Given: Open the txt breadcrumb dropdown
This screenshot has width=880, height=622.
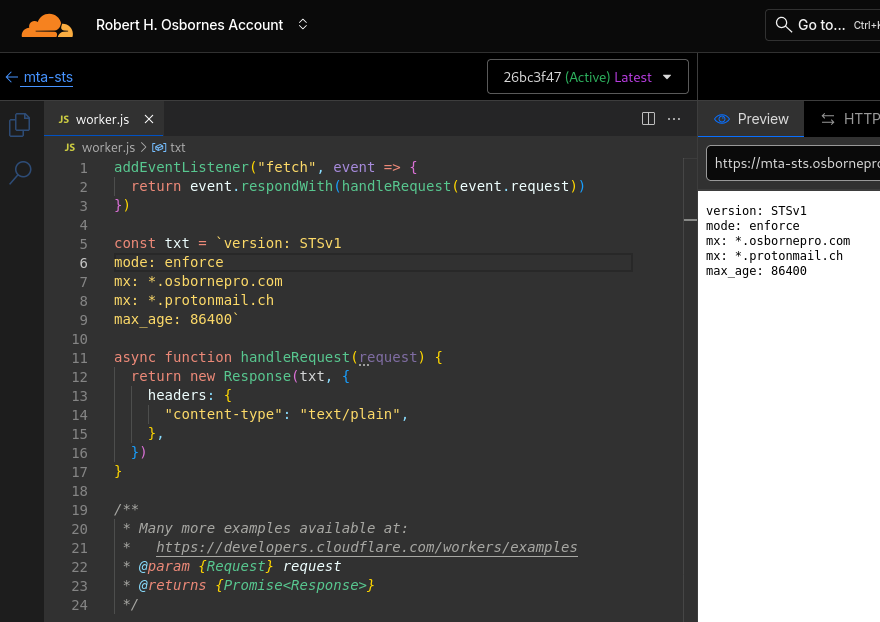Looking at the screenshot, I should click(x=178, y=147).
